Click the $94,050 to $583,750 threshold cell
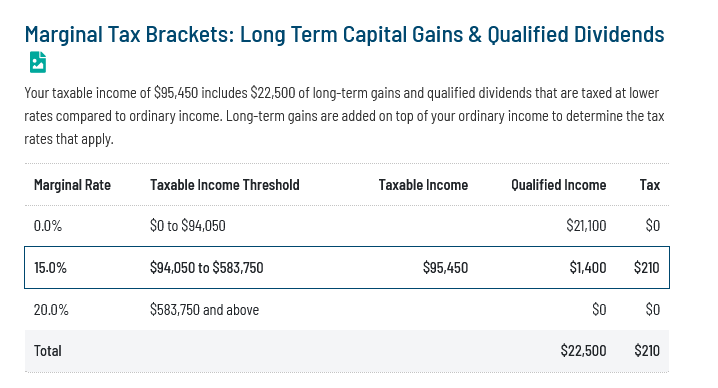This screenshot has height=388, width=718. (207, 268)
